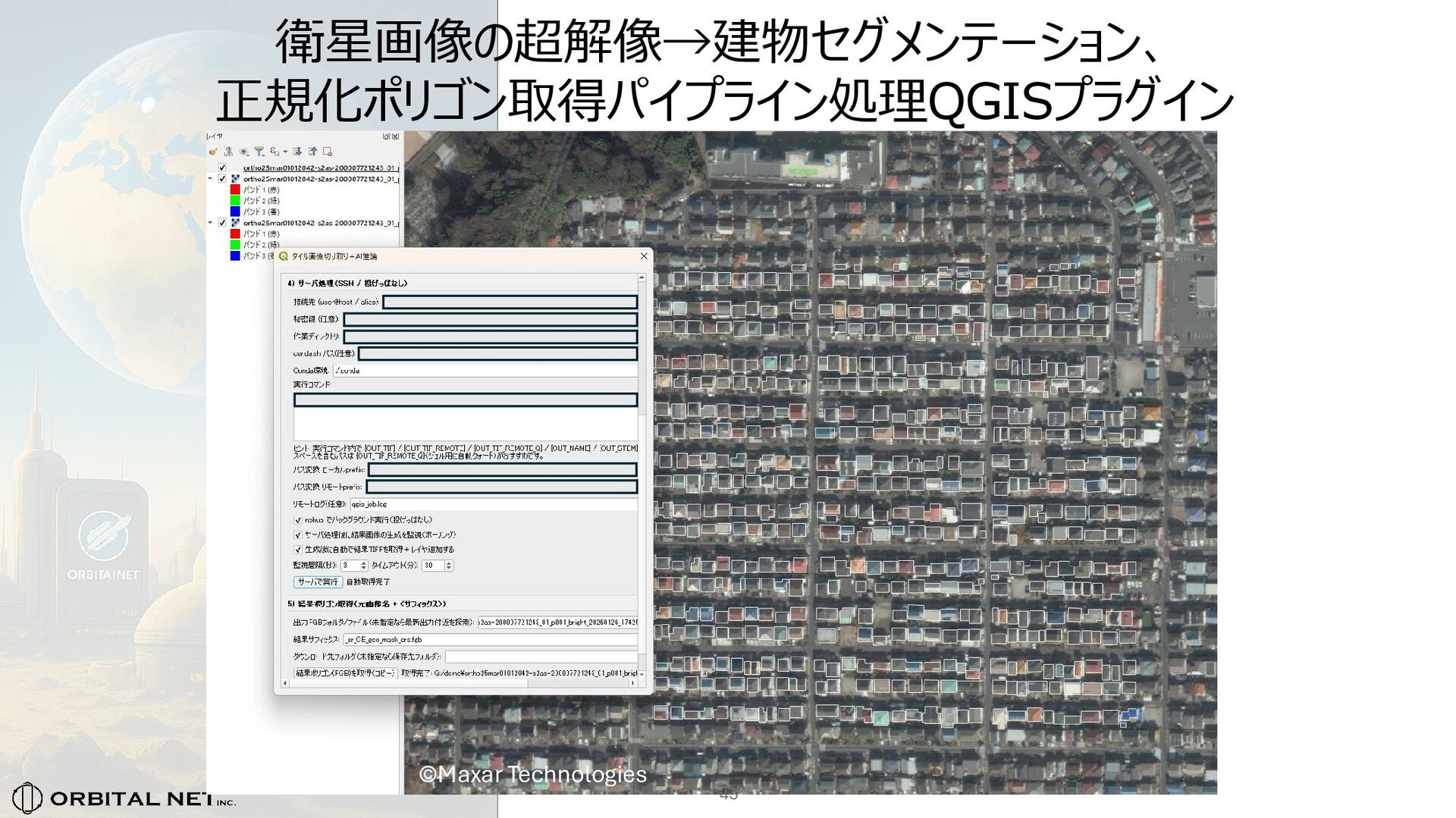Click the リモートログ(任意) input field

pyautogui.click(x=493, y=504)
